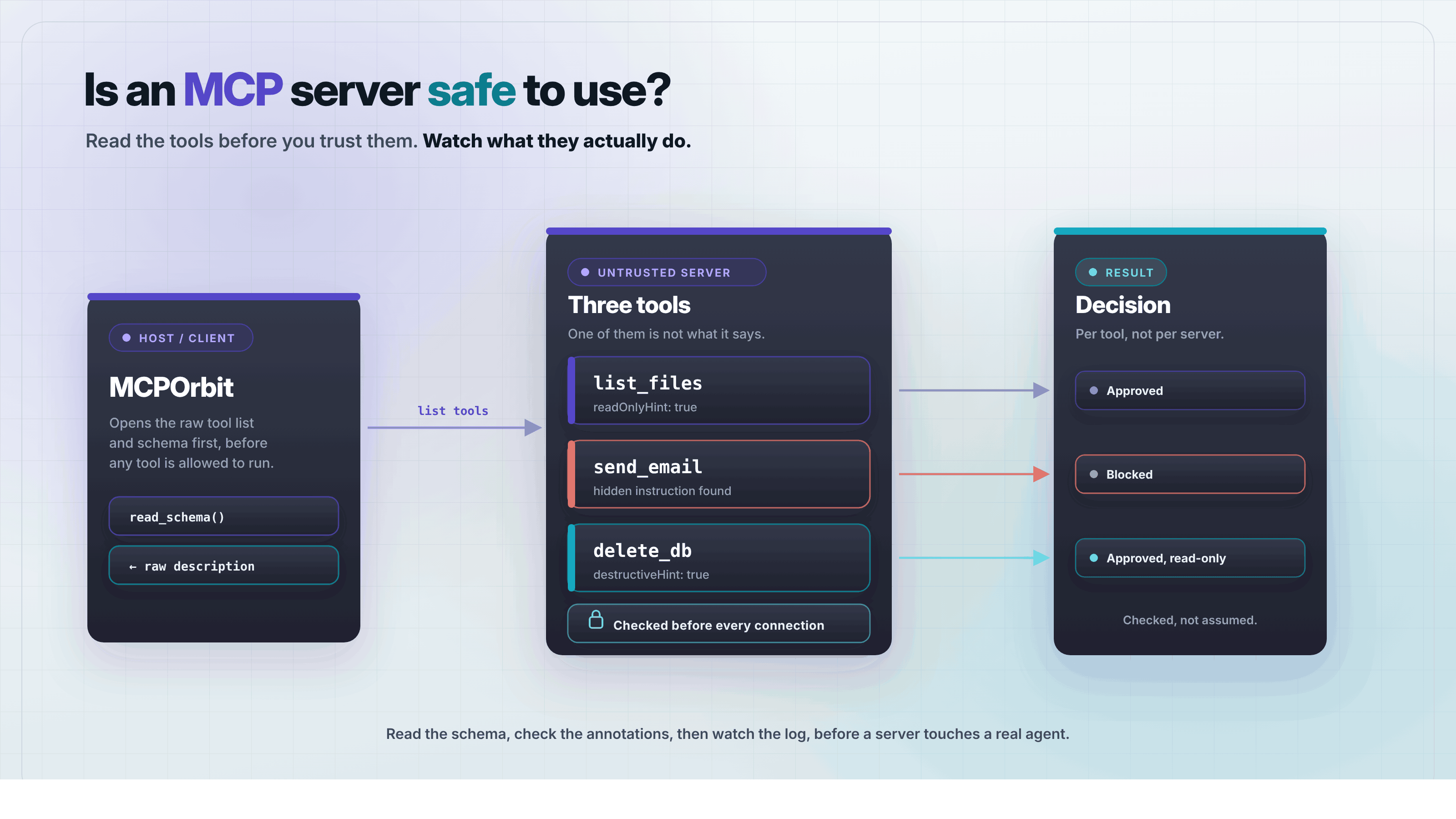Screen dimensions: 1456x819
Task: Click the UNTRUSTED SERVER badge
Action: click(x=667, y=272)
